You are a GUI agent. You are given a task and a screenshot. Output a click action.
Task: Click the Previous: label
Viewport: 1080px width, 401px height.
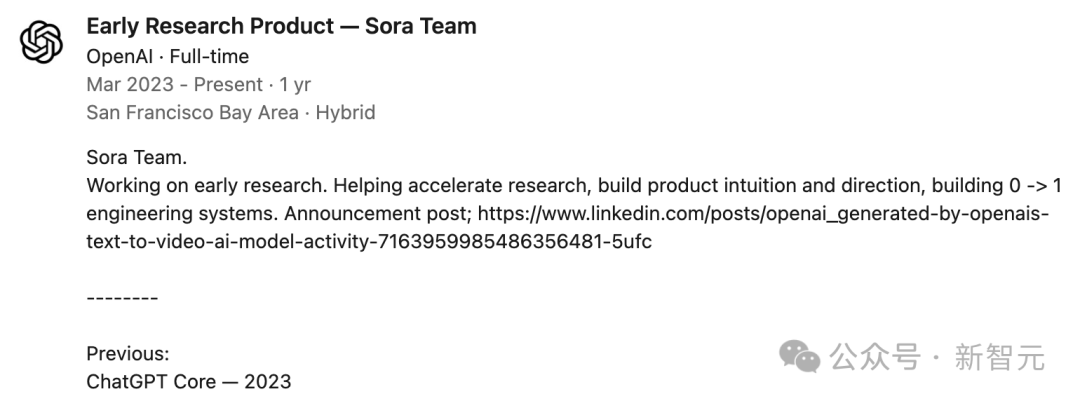(128, 353)
